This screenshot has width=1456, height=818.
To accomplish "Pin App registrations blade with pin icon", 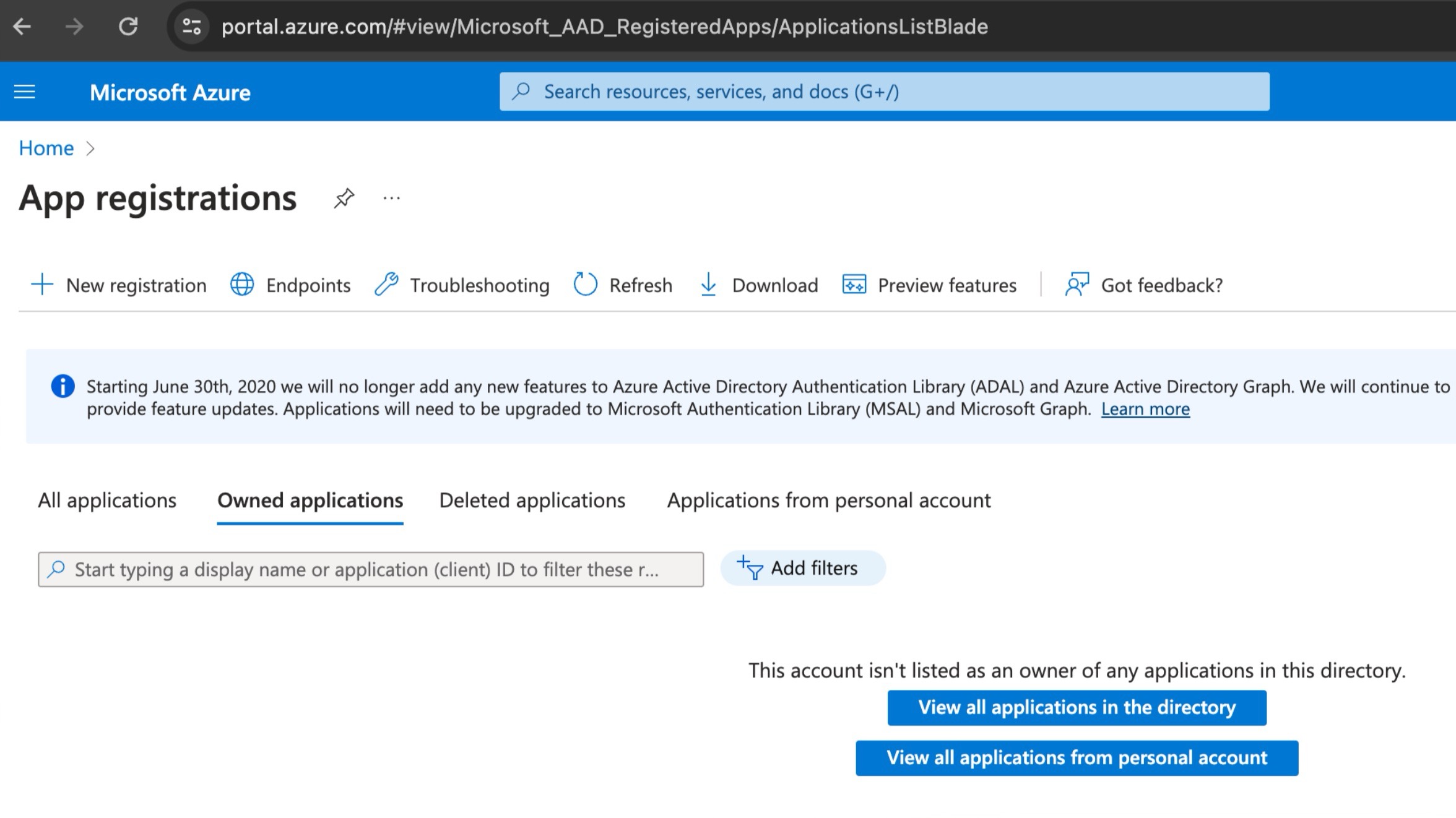I will tap(344, 198).
